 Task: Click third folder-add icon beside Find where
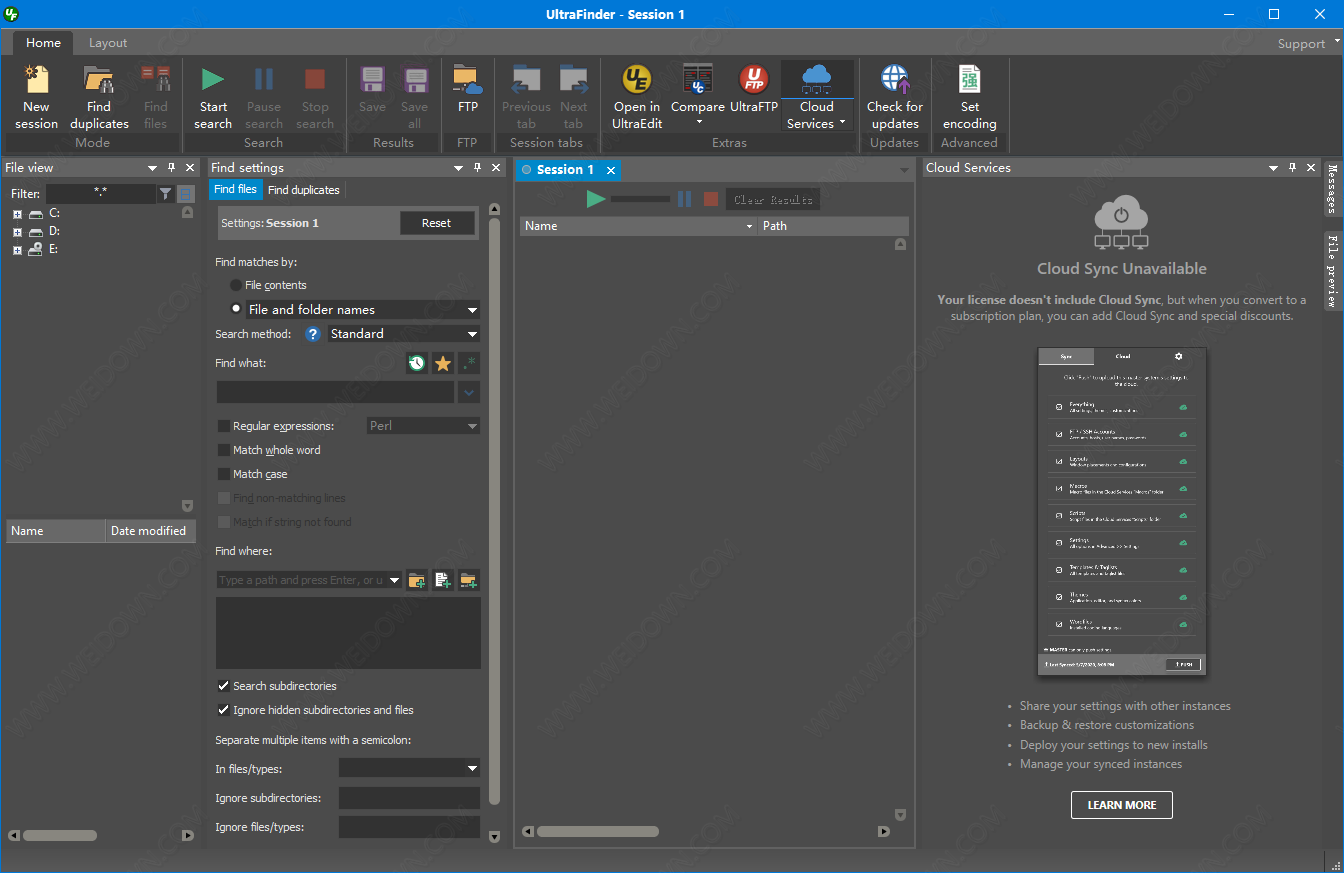[469, 580]
